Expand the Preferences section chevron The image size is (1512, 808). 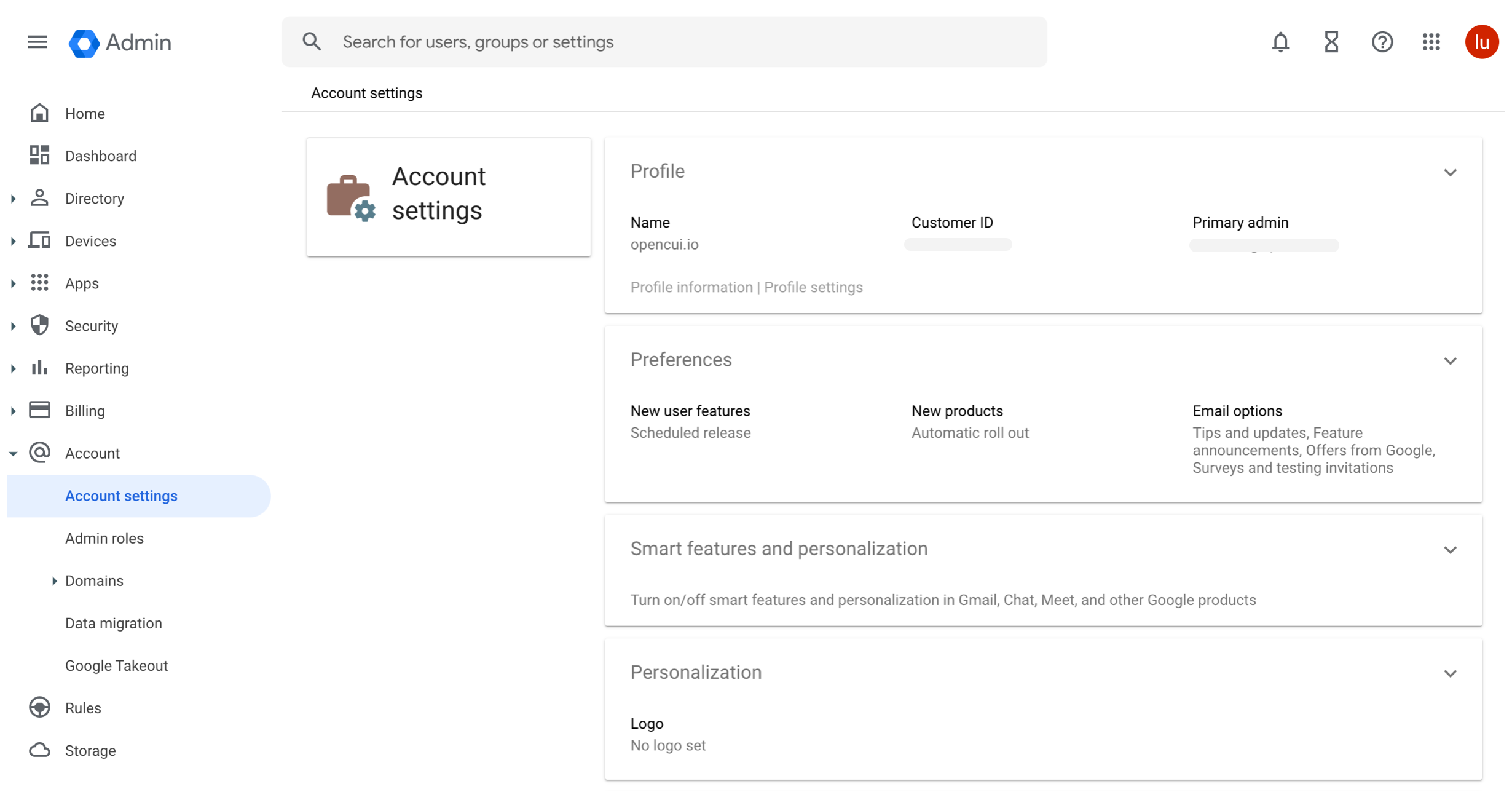point(1451,360)
